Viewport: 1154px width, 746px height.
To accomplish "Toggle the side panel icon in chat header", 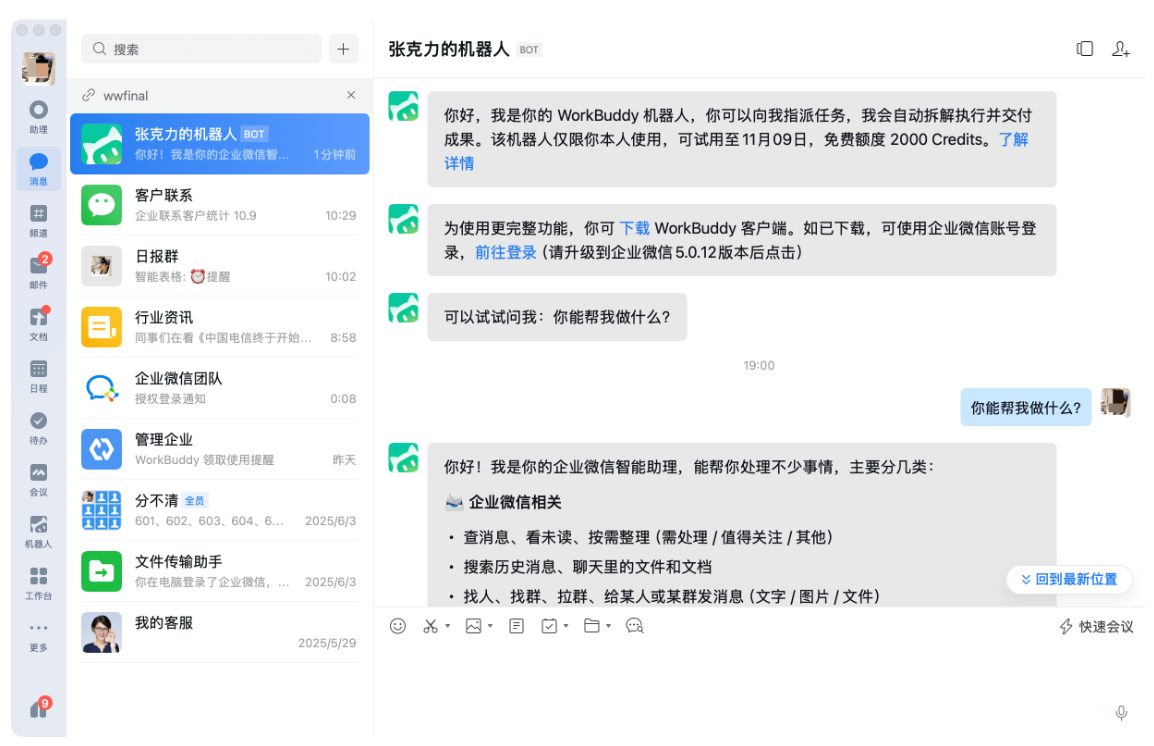I will coord(1084,49).
